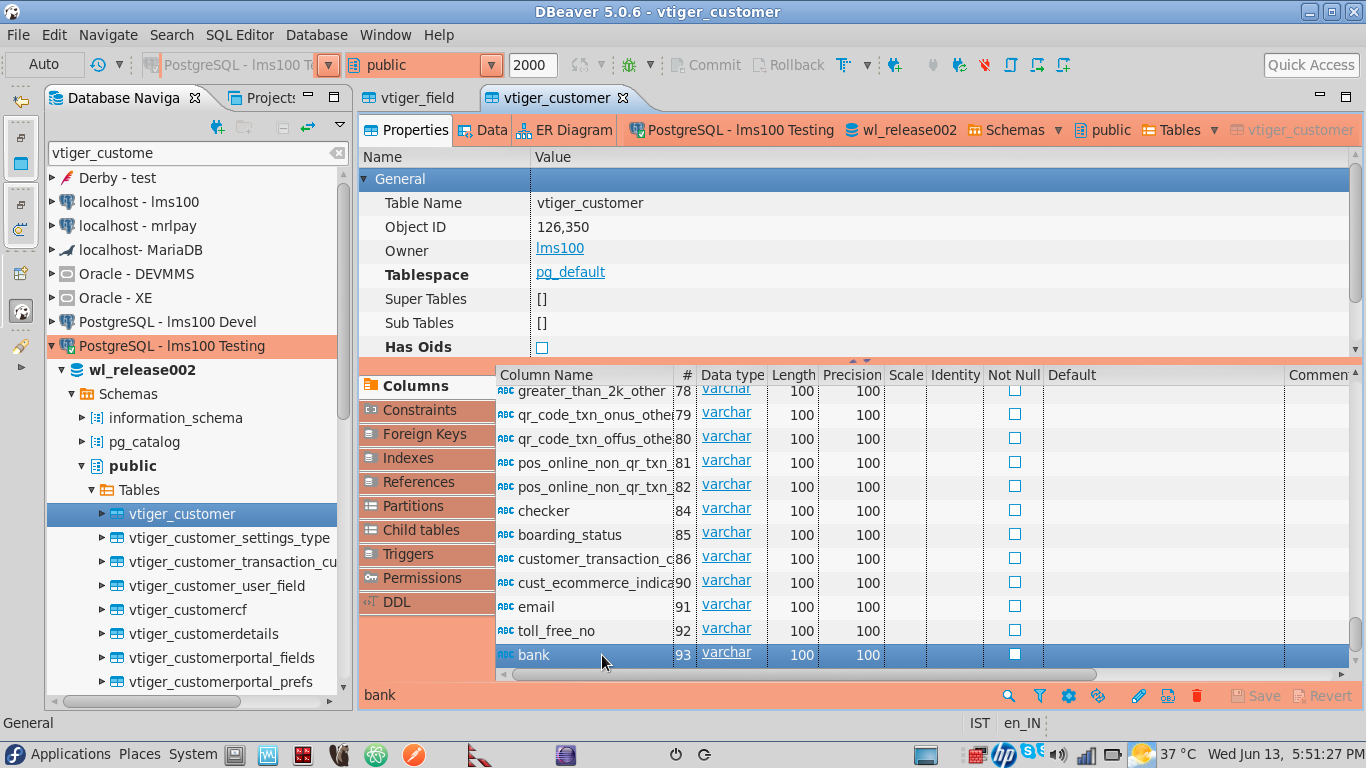The width and height of the screenshot is (1366, 768).
Task: Click the refresh icon below the columns table
Action: tap(1098, 696)
